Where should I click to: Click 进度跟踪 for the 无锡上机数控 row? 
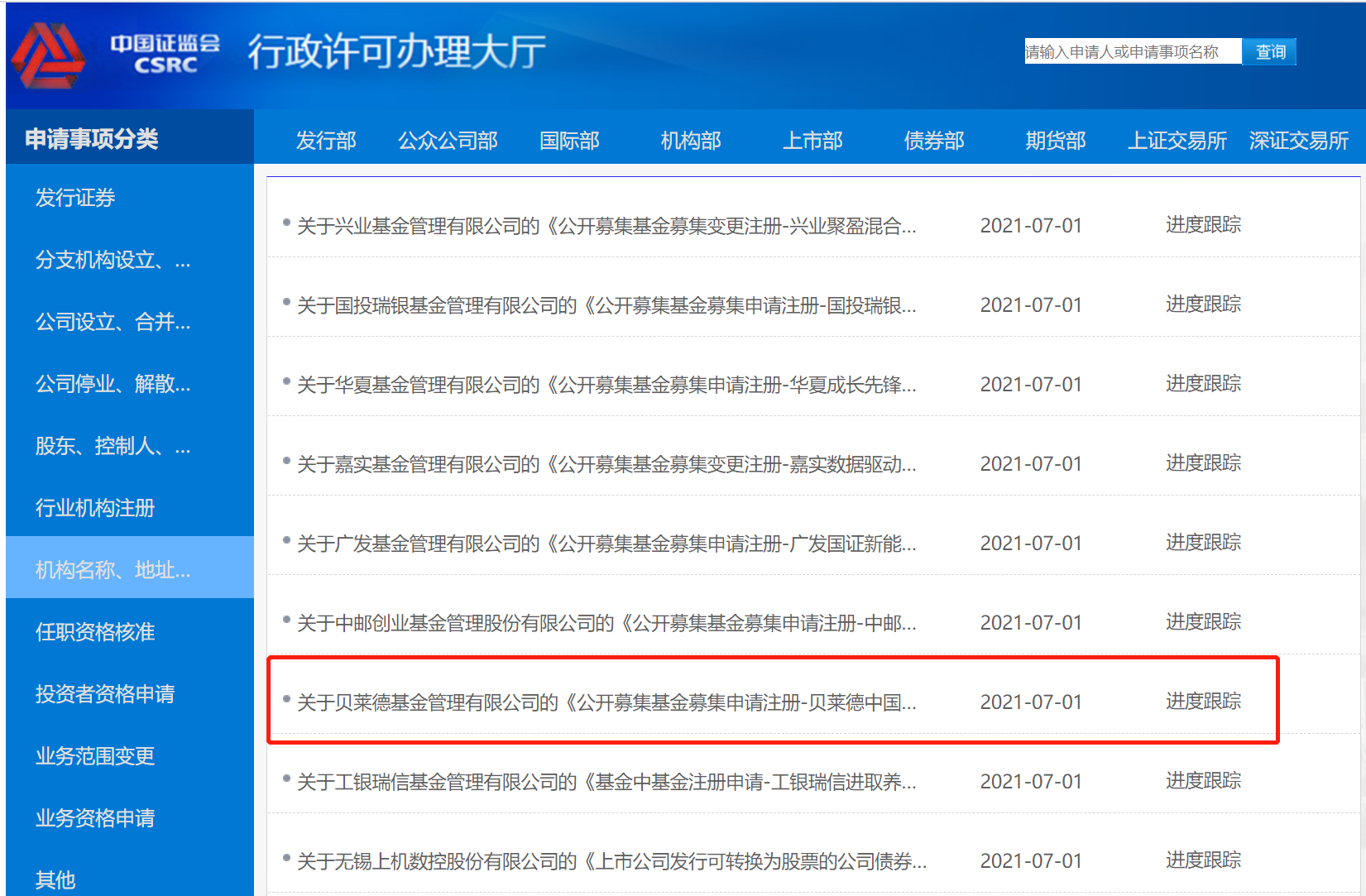tap(1203, 860)
